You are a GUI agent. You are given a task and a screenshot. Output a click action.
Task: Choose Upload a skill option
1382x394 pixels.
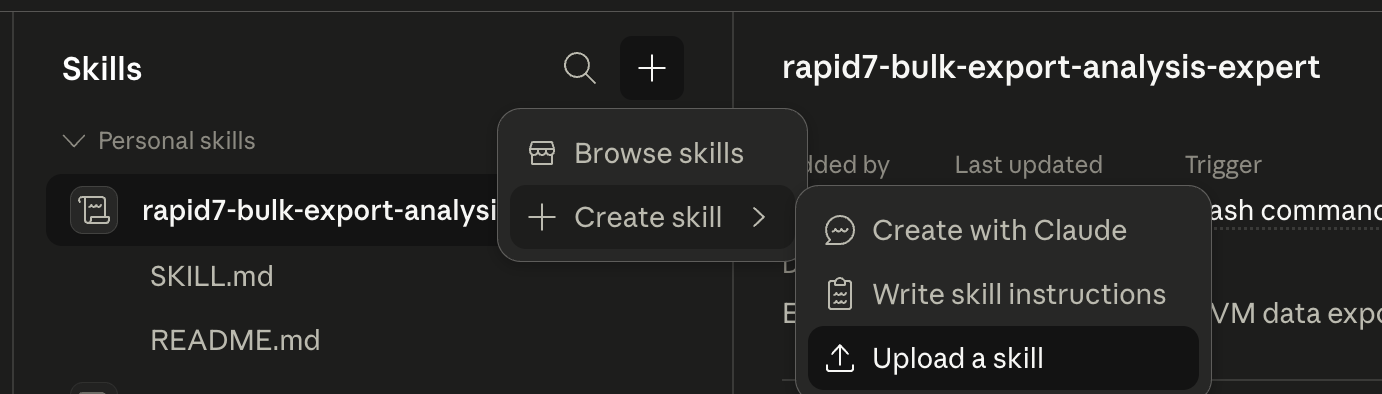1003,358
